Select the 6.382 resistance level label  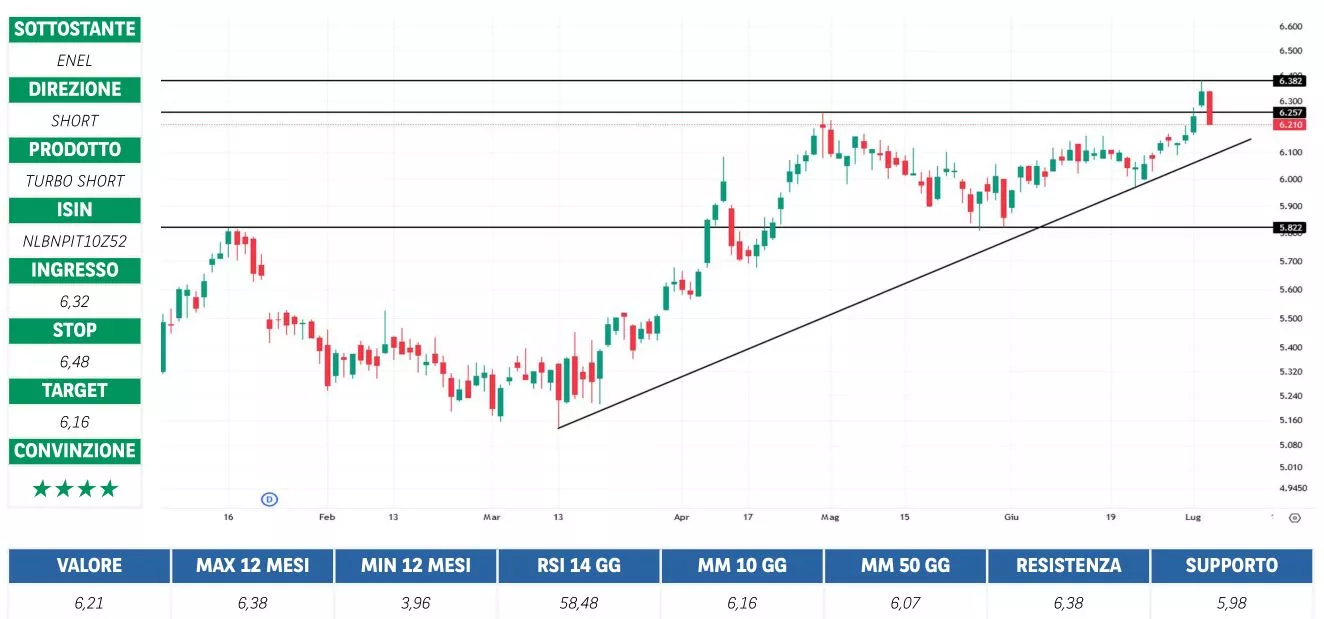tap(1290, 80)
